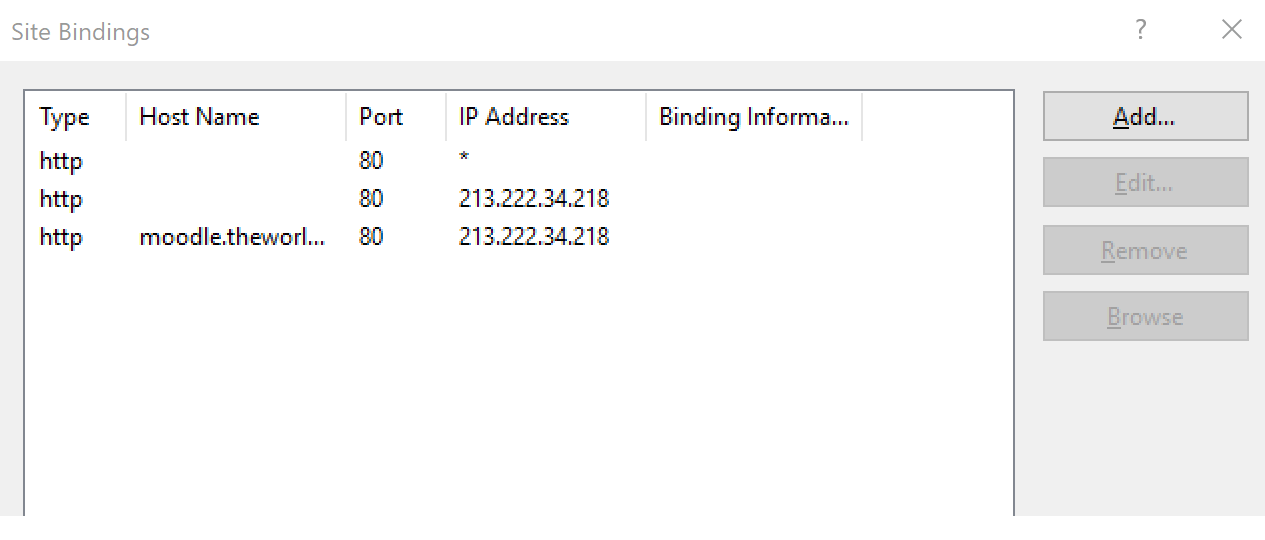Click the IP Address column header
Image resolution: width=1265 pixels, height=540 pixels.
514,117
